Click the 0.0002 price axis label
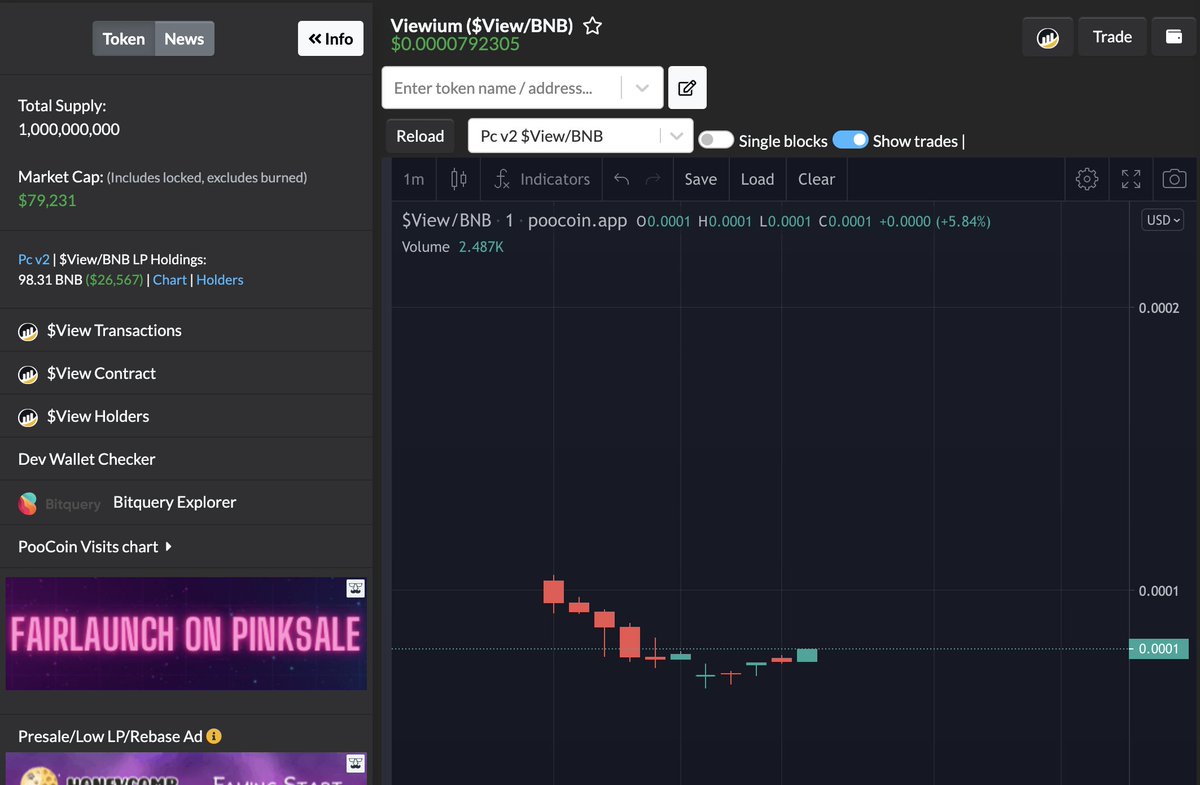This screenshot has height=785, width=1200. click(x=1159, y=308)
